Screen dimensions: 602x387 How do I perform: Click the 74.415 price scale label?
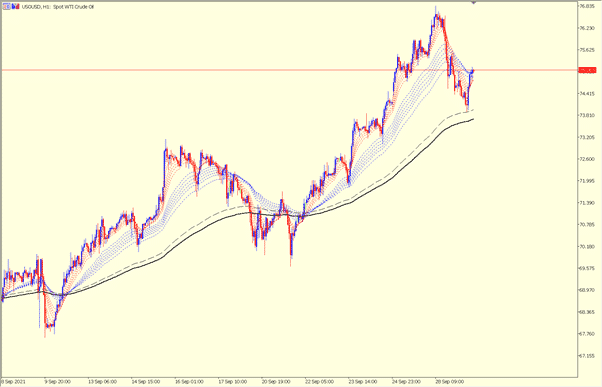587,94
